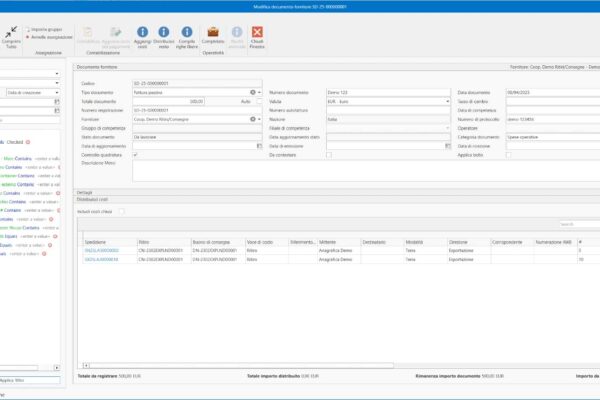Uncheck Controllo quadratura
600x400 pixels.
(x=135, y=155)
